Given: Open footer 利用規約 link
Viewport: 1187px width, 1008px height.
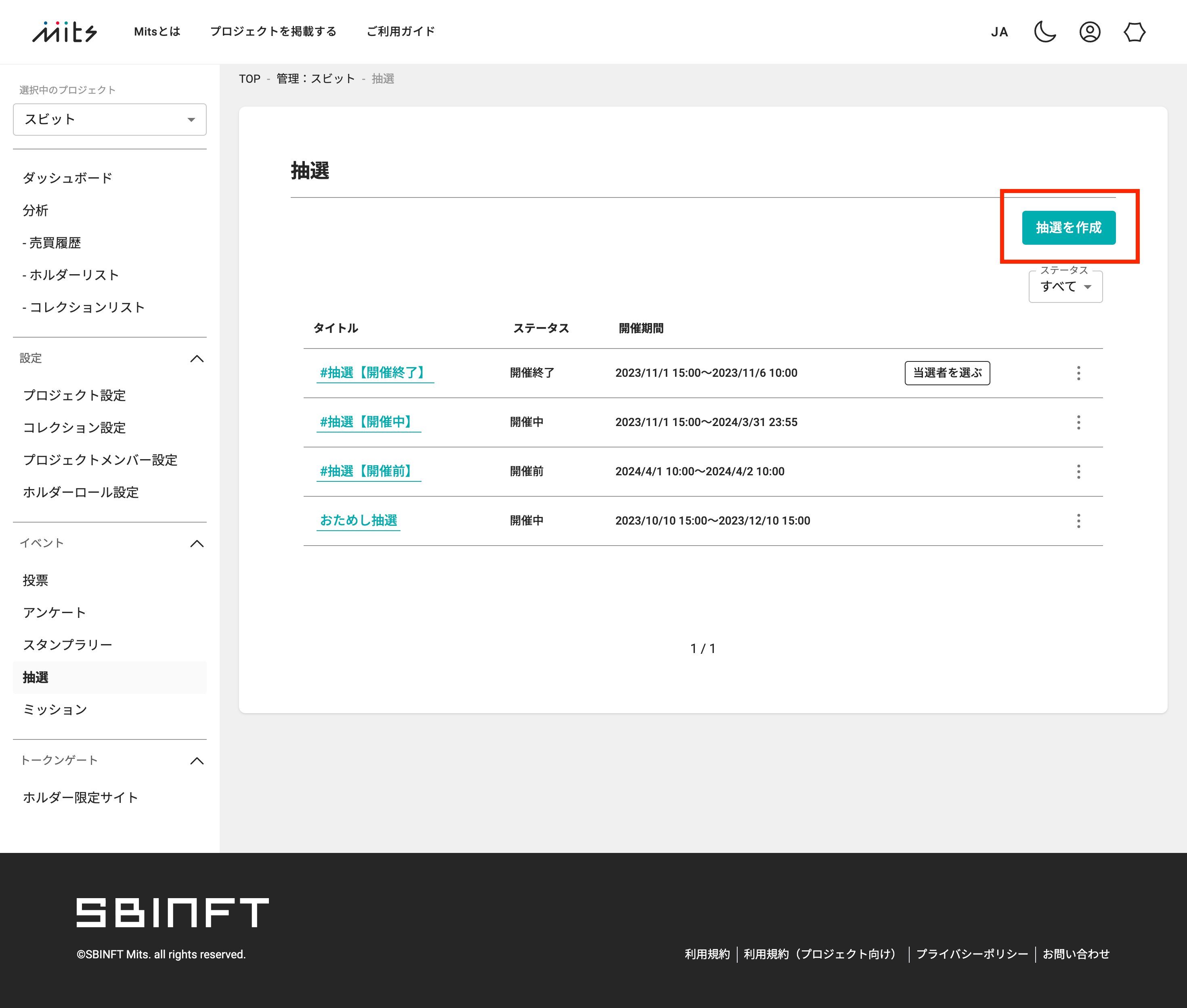Looking at the screenshot, I should pos(707,954).
